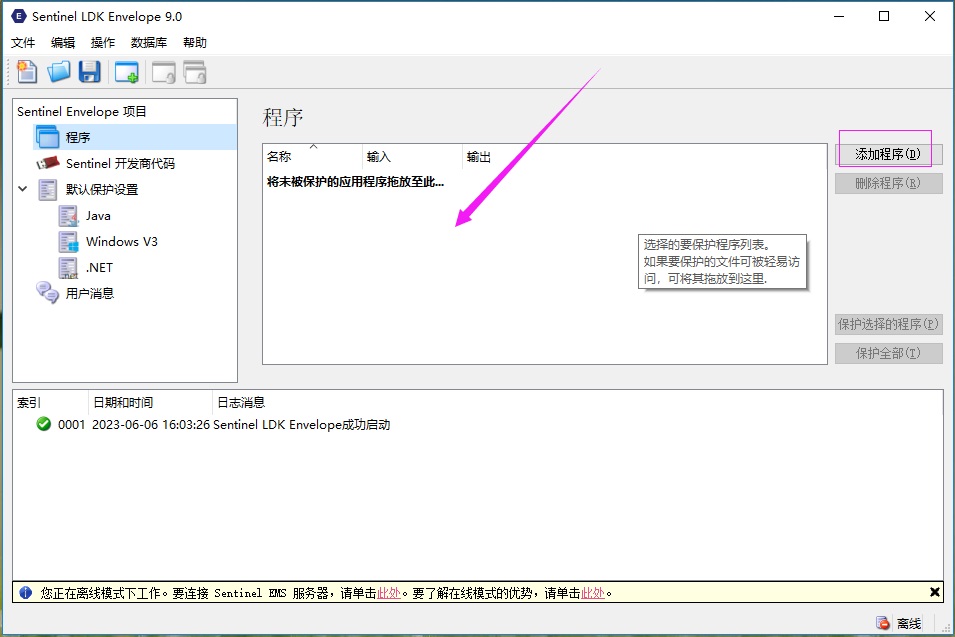Collapse the 默认保护设置 tree node
Image resolution: width=955 pixels, height=637 pixels.
tap(23, 189)
